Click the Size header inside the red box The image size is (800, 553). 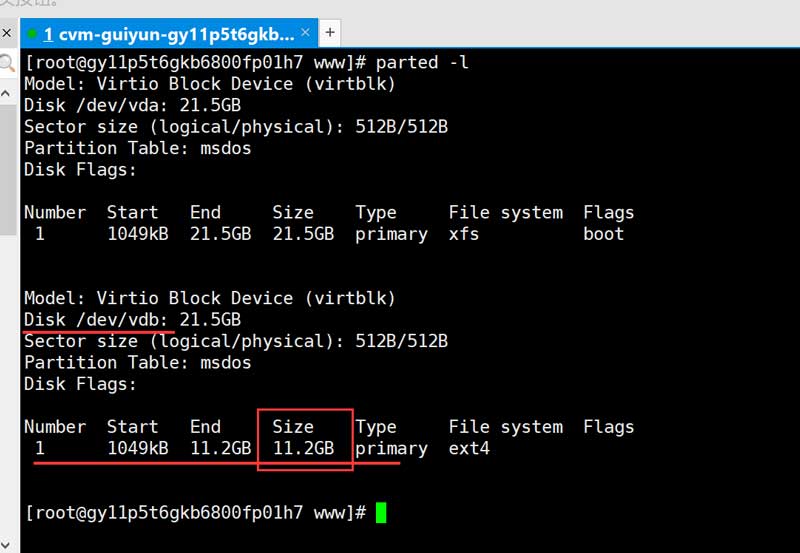pyautogui.click(x=293, y=427)
